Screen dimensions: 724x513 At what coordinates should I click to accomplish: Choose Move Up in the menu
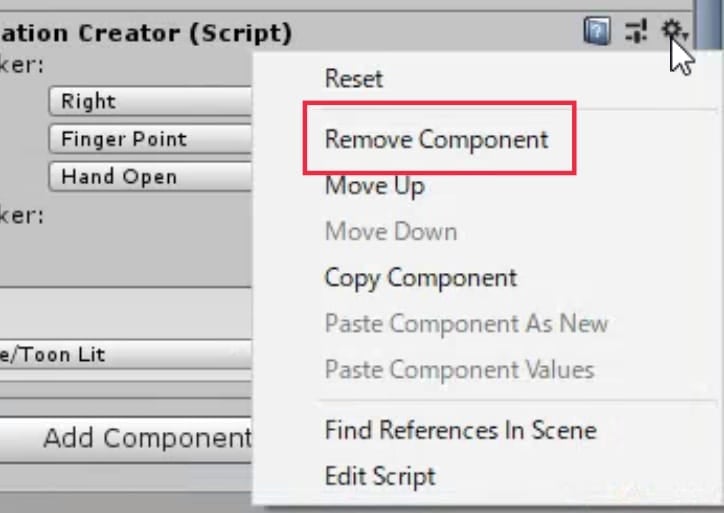point(375,186)
